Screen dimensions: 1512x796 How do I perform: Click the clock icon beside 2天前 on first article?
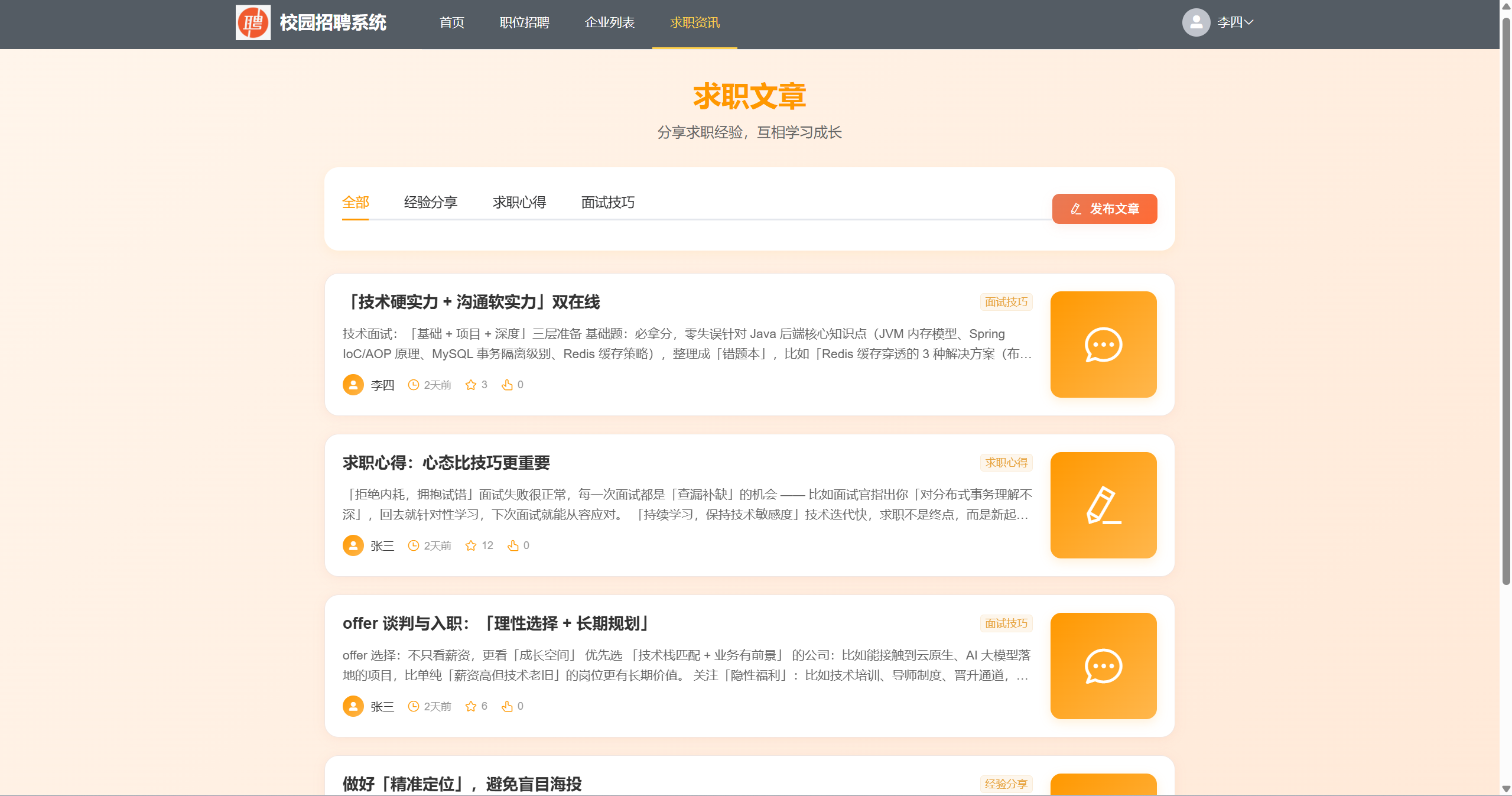[413, 384]
